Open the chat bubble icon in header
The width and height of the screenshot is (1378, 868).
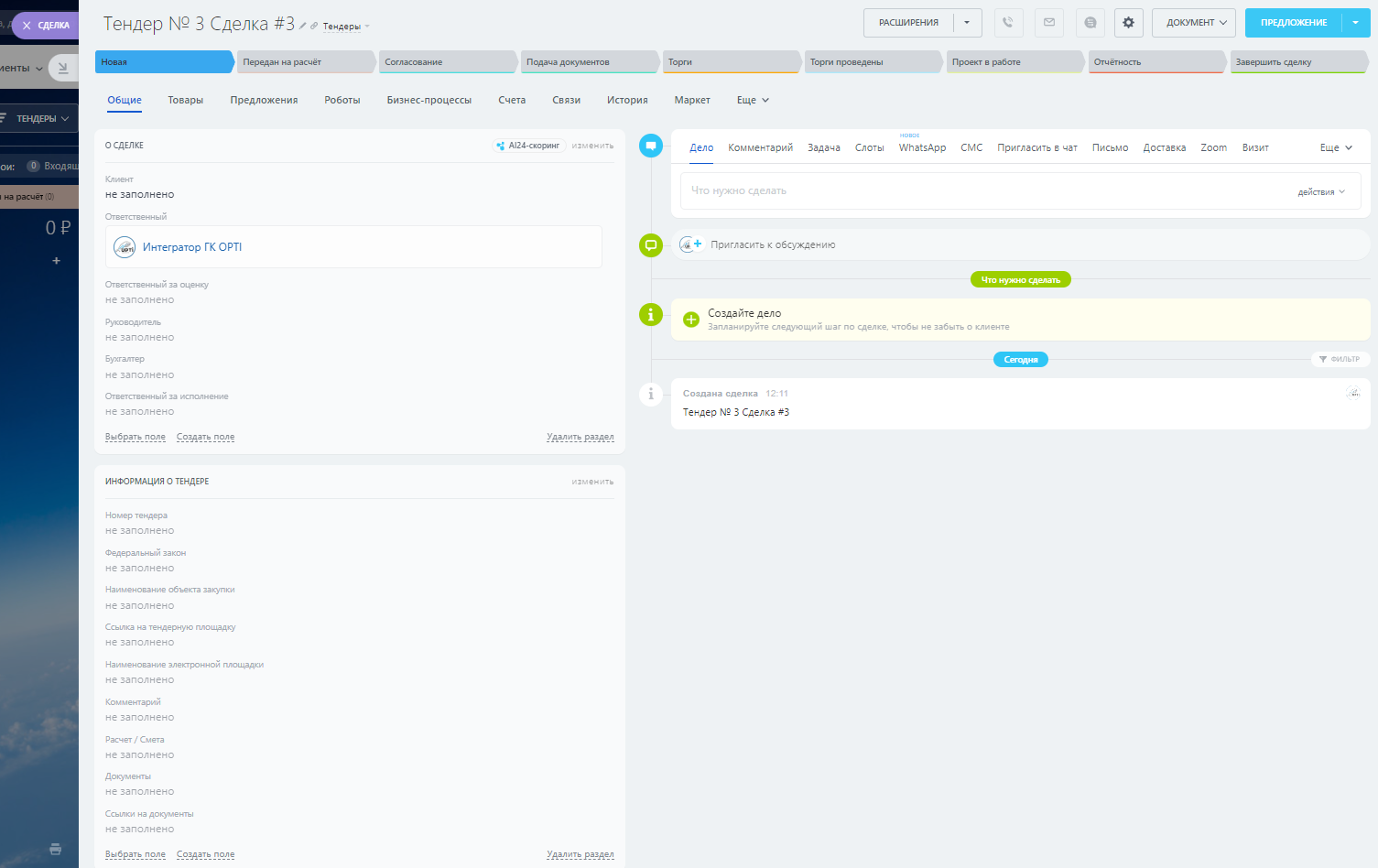pos(1090,23)
